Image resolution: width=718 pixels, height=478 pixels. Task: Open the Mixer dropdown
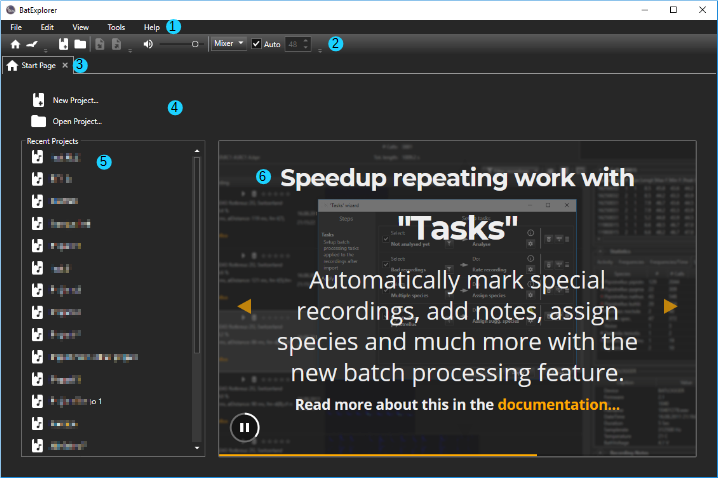click(x=228, y=43)
